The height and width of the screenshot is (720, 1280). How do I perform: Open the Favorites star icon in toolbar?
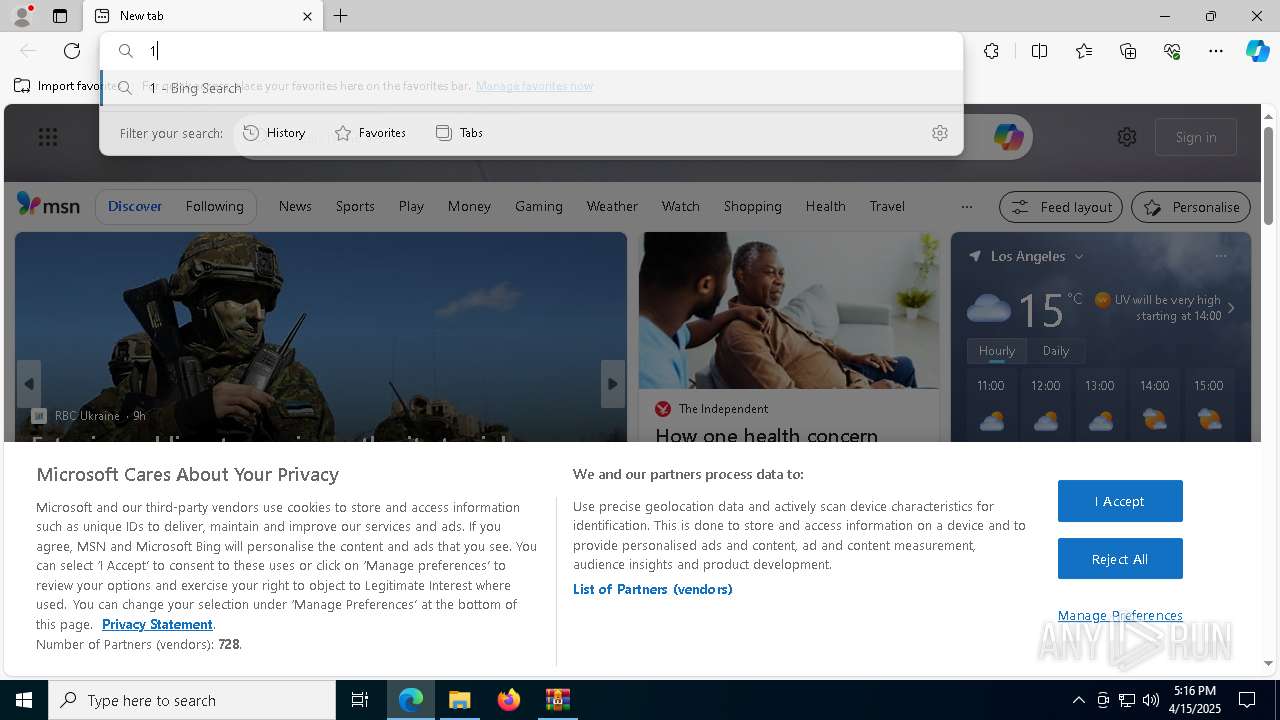pos(1084,51)
